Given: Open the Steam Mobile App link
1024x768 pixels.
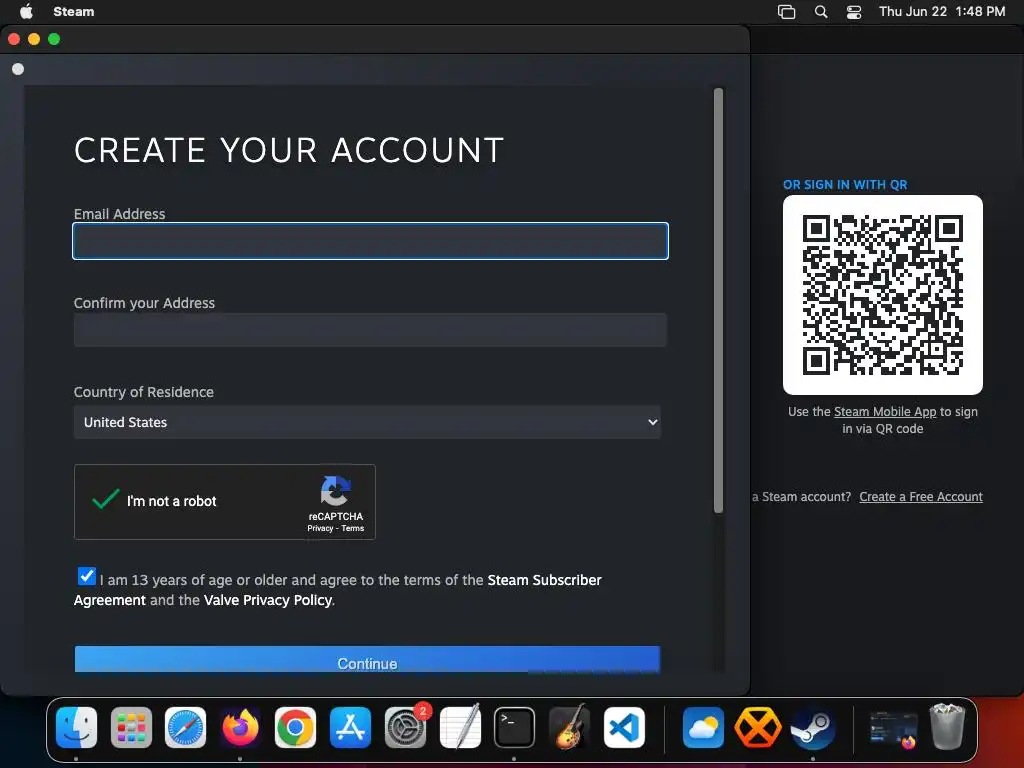Looking at the screenshot, I should coord(885,412).
